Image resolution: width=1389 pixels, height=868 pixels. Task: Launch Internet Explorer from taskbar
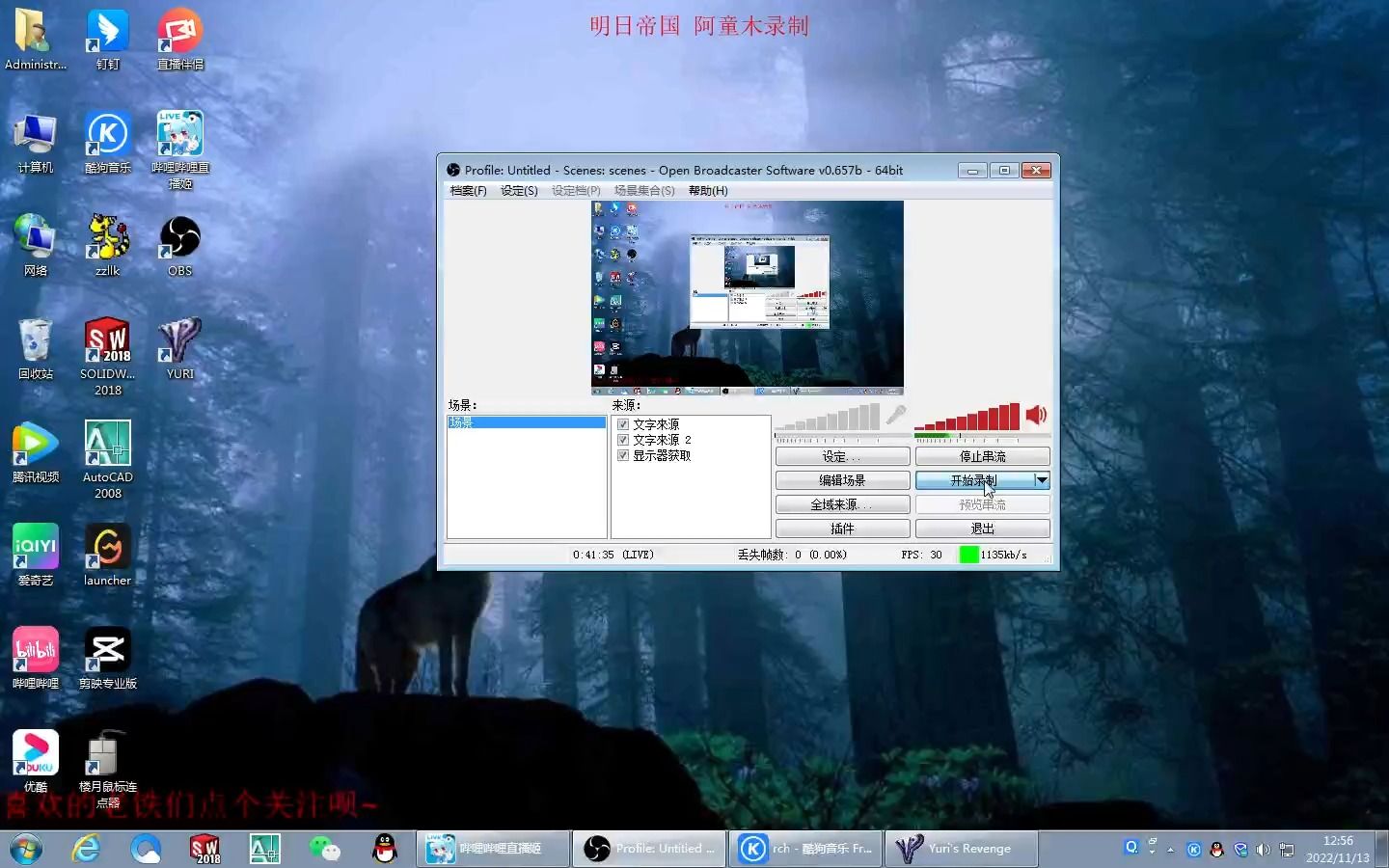[x=87, y=849]
